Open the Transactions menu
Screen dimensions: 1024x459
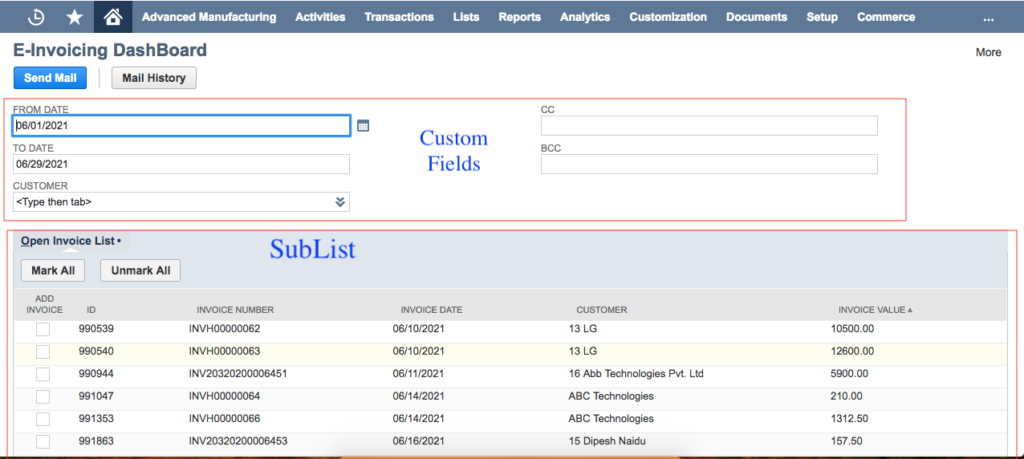[399, 17]
